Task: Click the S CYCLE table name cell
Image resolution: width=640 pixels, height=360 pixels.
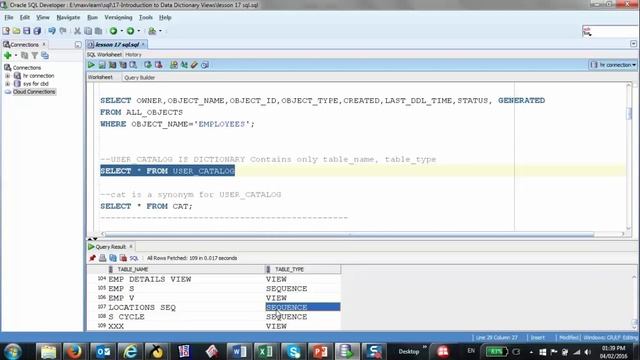Action: point(187,317)
